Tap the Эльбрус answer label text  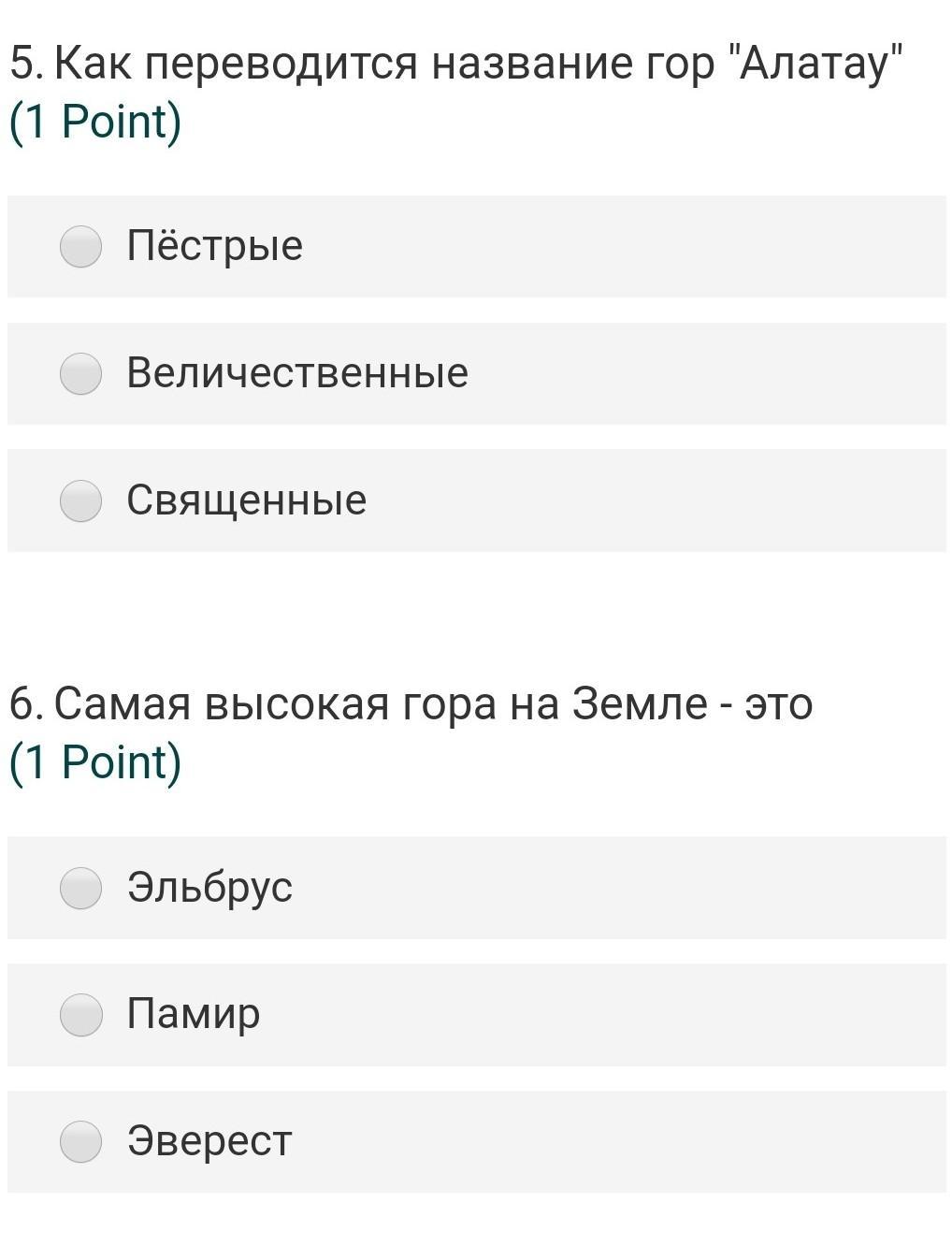tap(210, 887)
